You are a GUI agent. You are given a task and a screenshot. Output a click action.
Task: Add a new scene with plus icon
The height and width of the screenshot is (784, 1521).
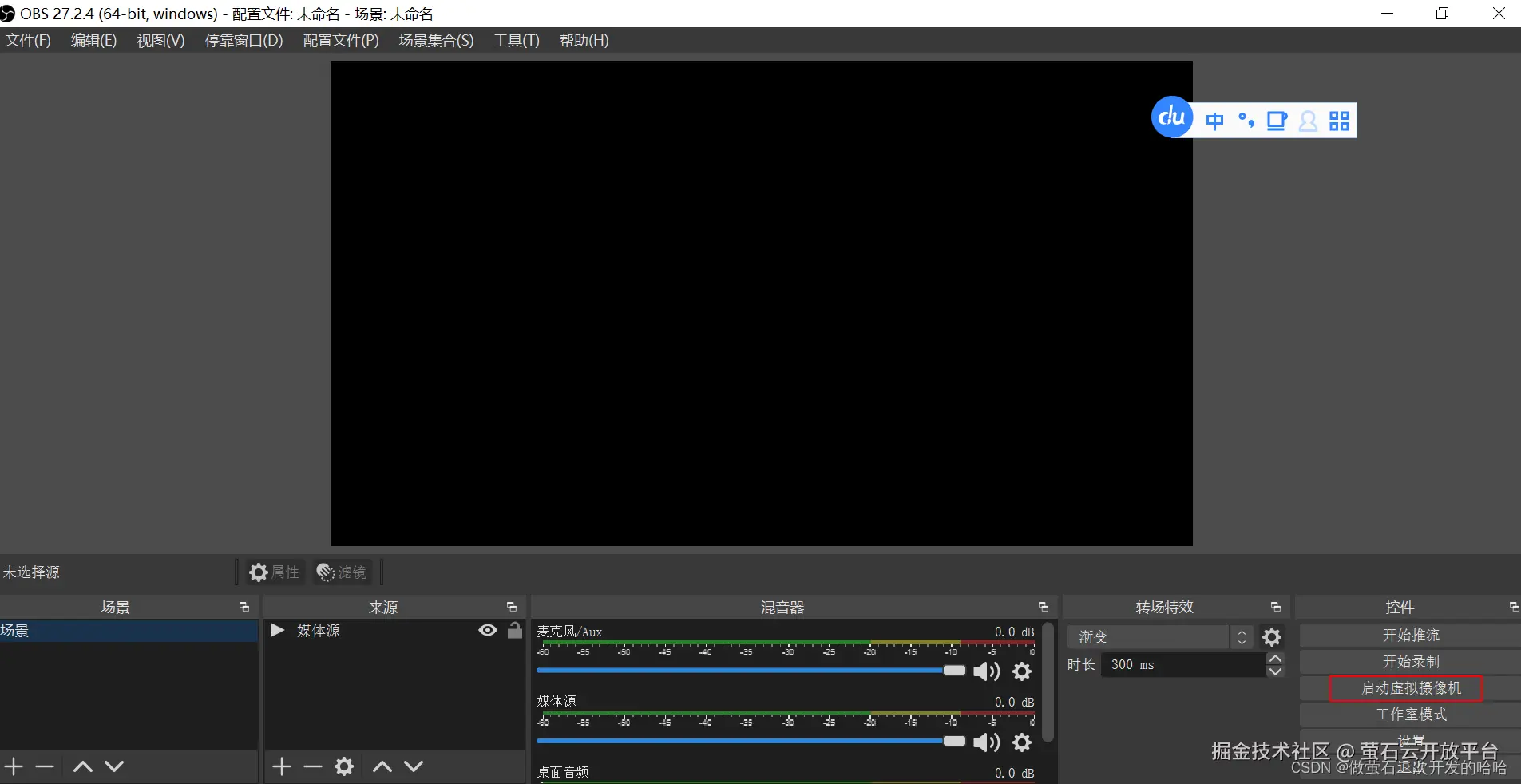[14, 767]
